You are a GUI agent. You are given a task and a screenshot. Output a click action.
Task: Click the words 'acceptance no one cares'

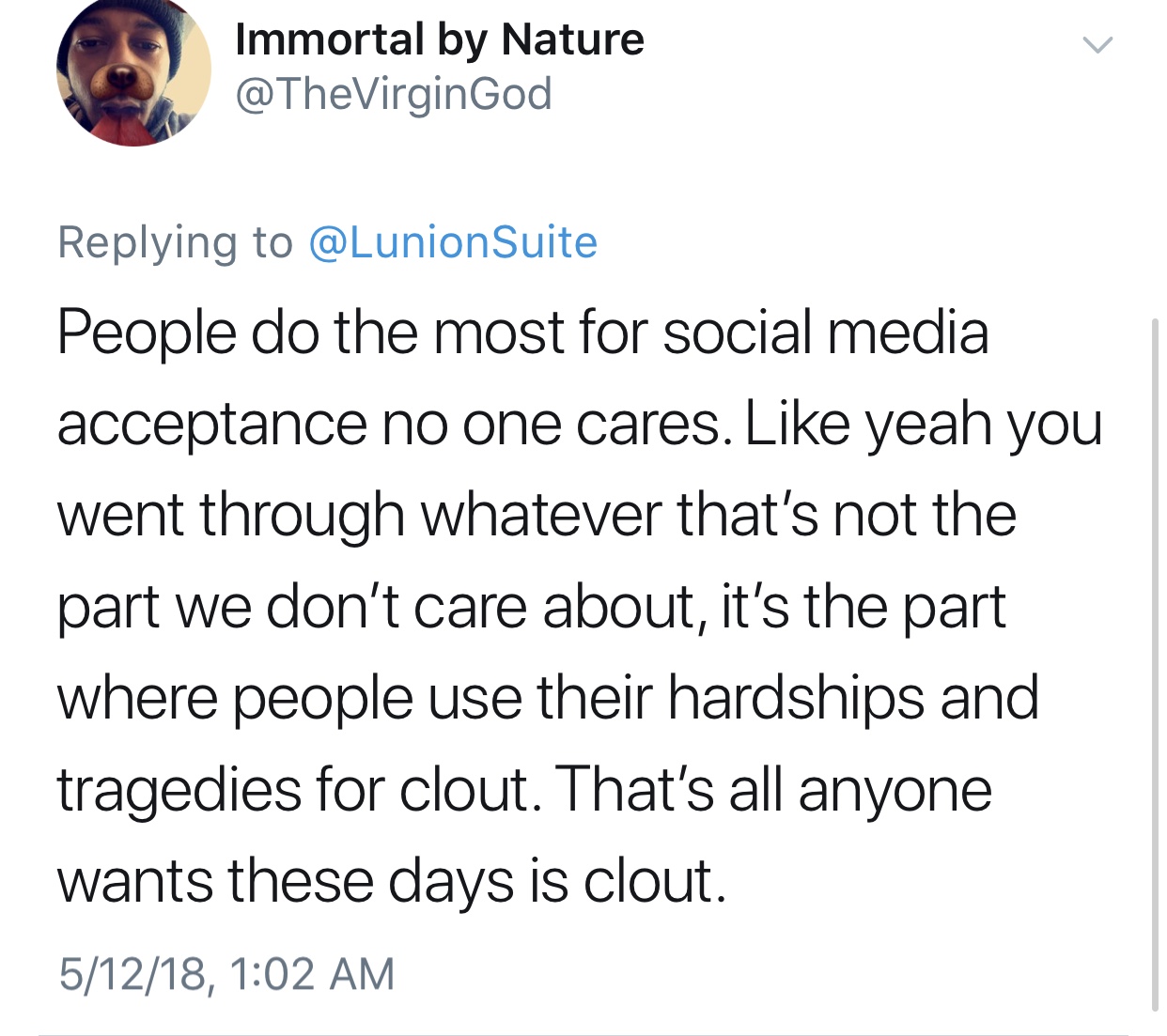tap(392, 425)
